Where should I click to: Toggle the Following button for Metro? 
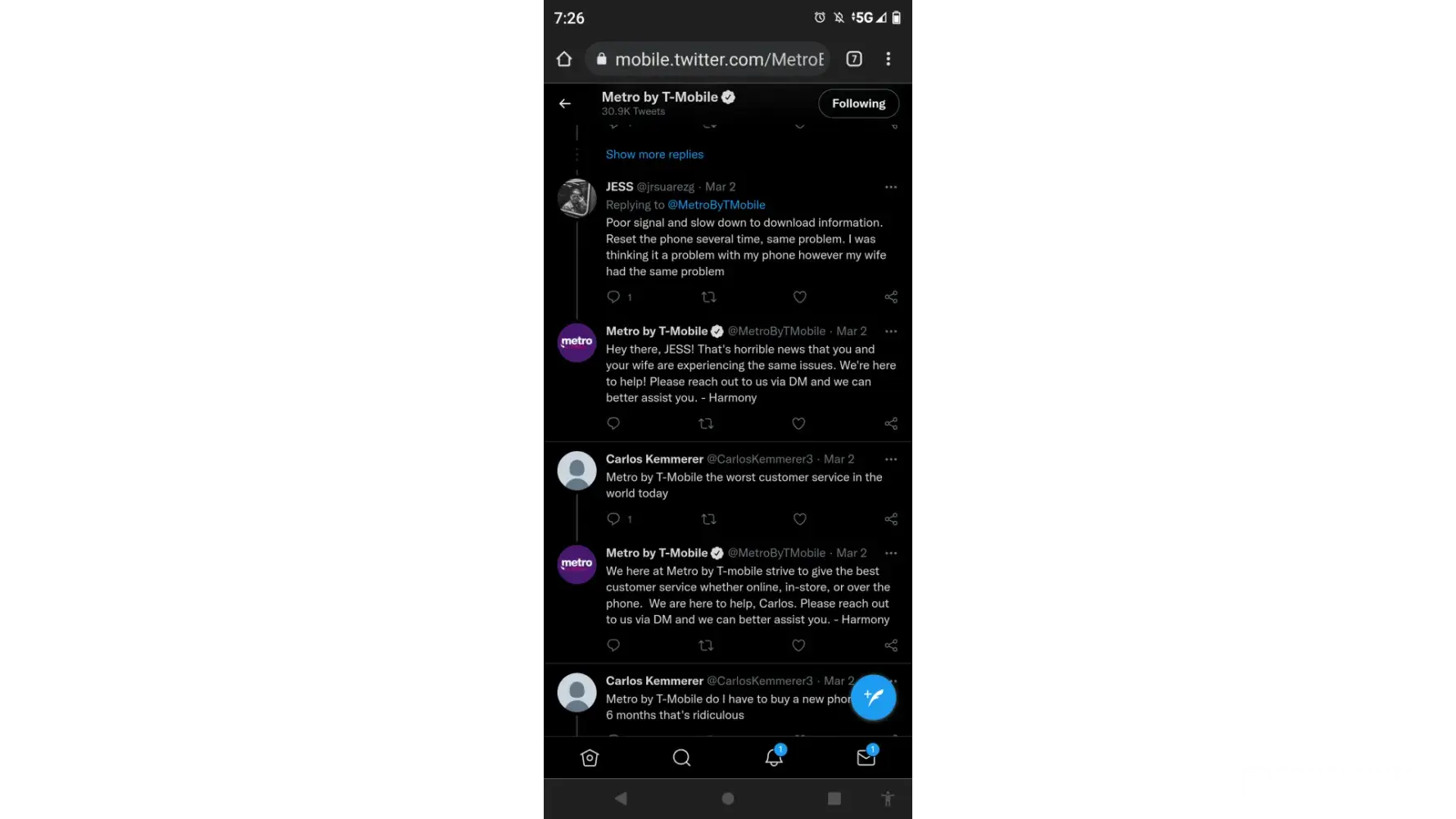(858, 103)
